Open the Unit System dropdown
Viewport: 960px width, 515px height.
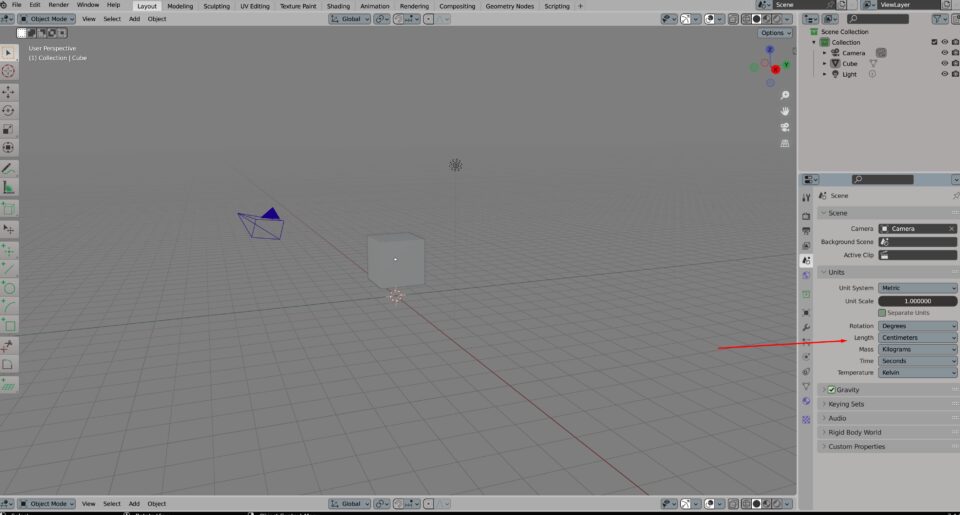click(917, 288)
